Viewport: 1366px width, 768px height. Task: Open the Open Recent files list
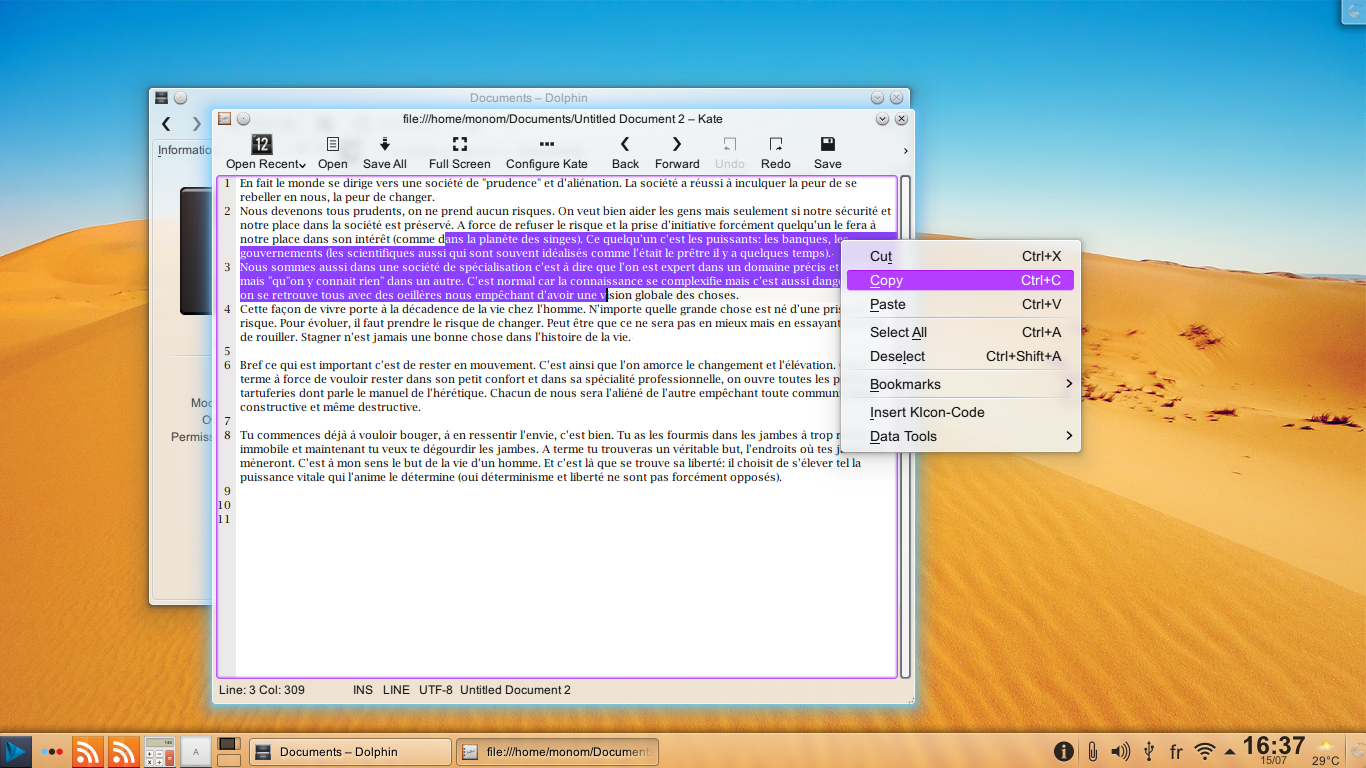[x=265, y=152]
